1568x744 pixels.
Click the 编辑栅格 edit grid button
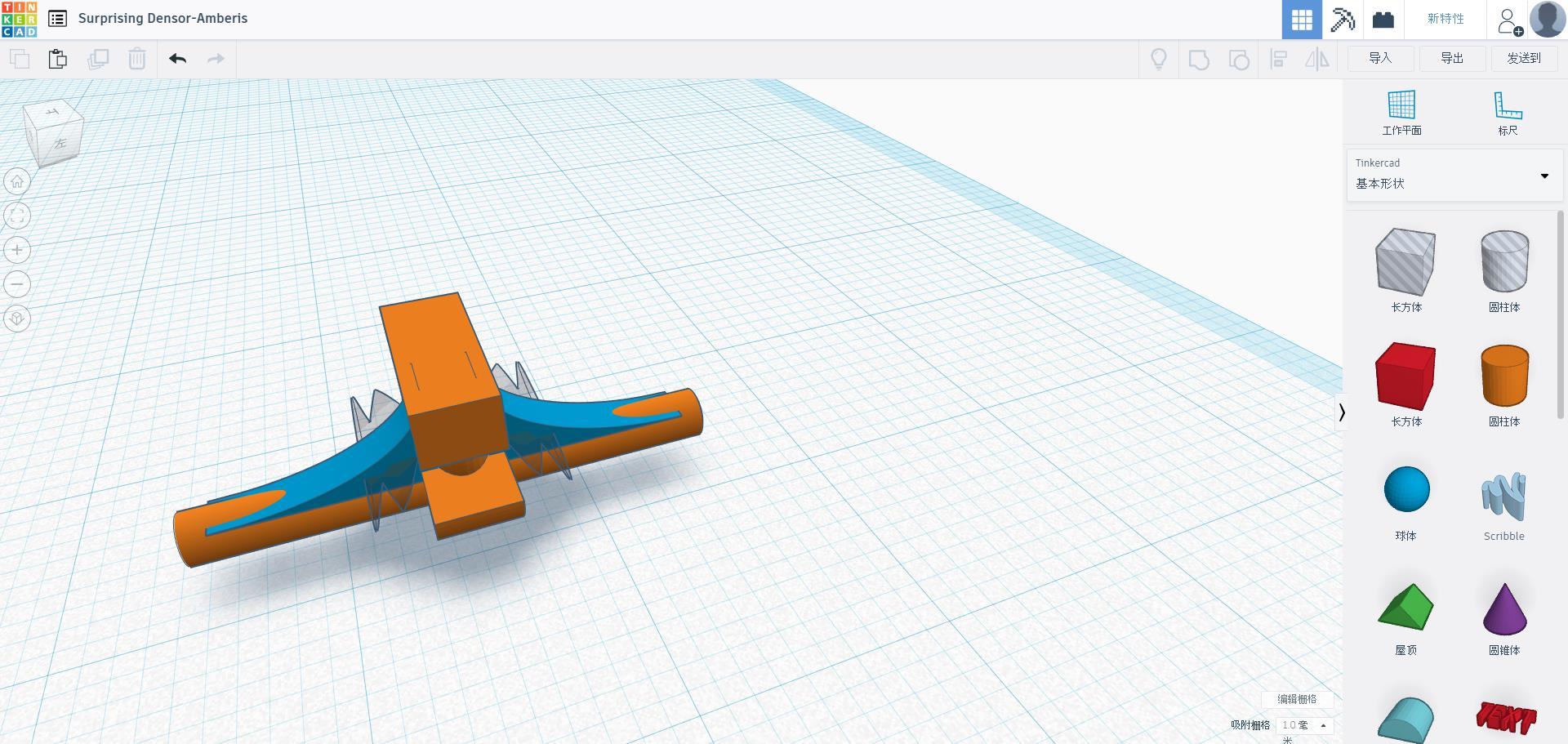click(x=1297, y=699)
